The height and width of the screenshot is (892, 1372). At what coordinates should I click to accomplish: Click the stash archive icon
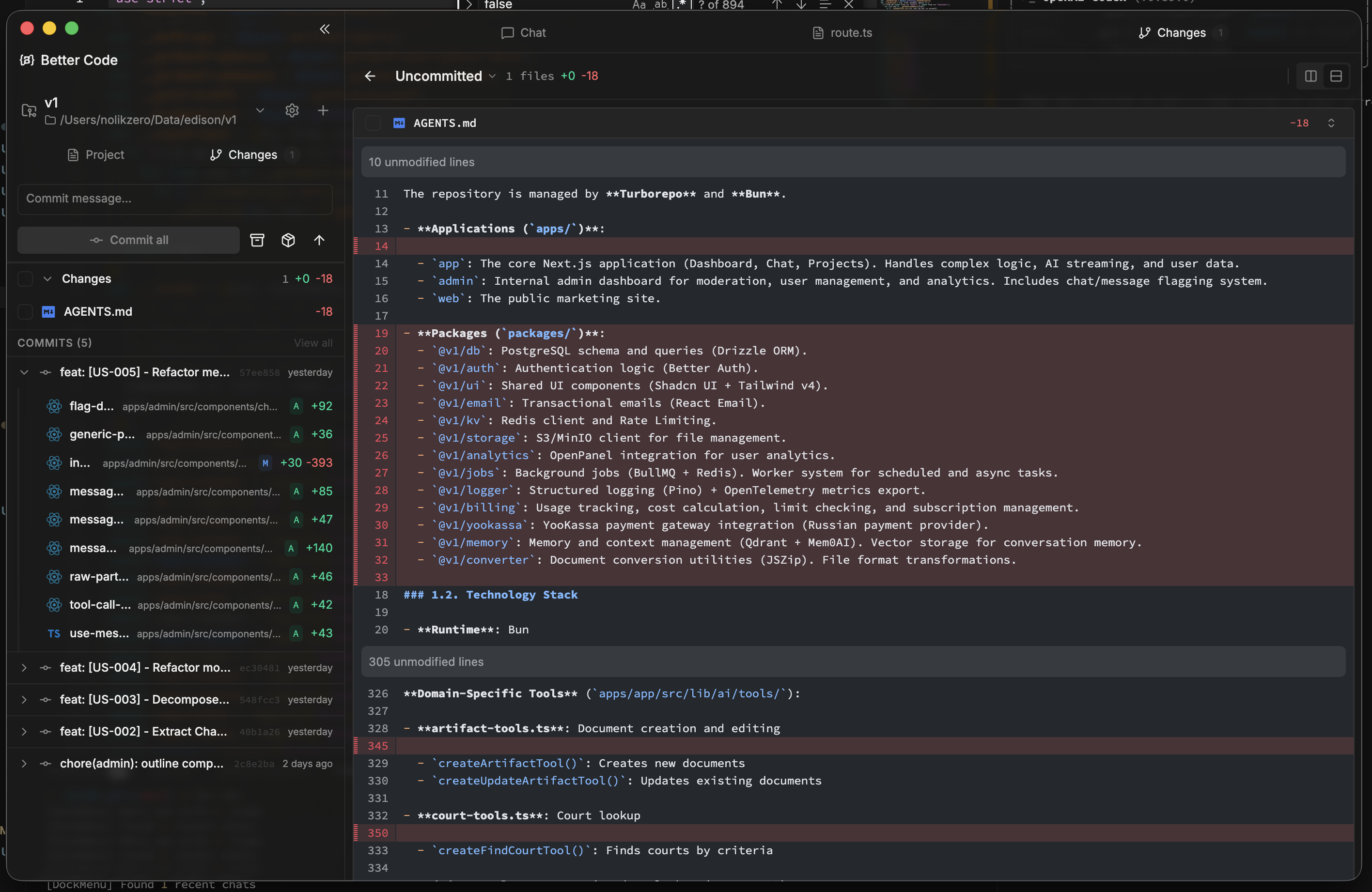click(257, 240)
